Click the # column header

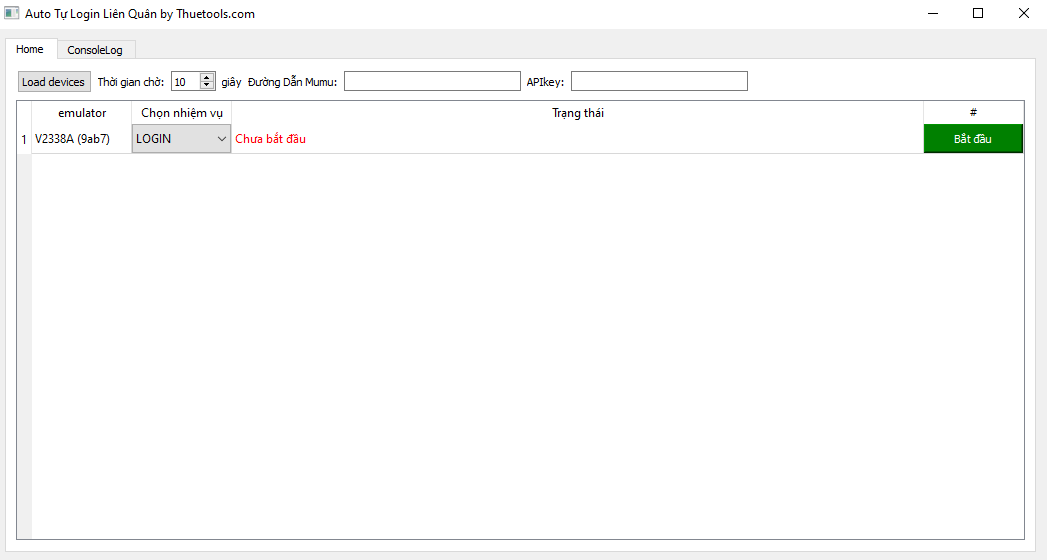click(x=972, y=113)
